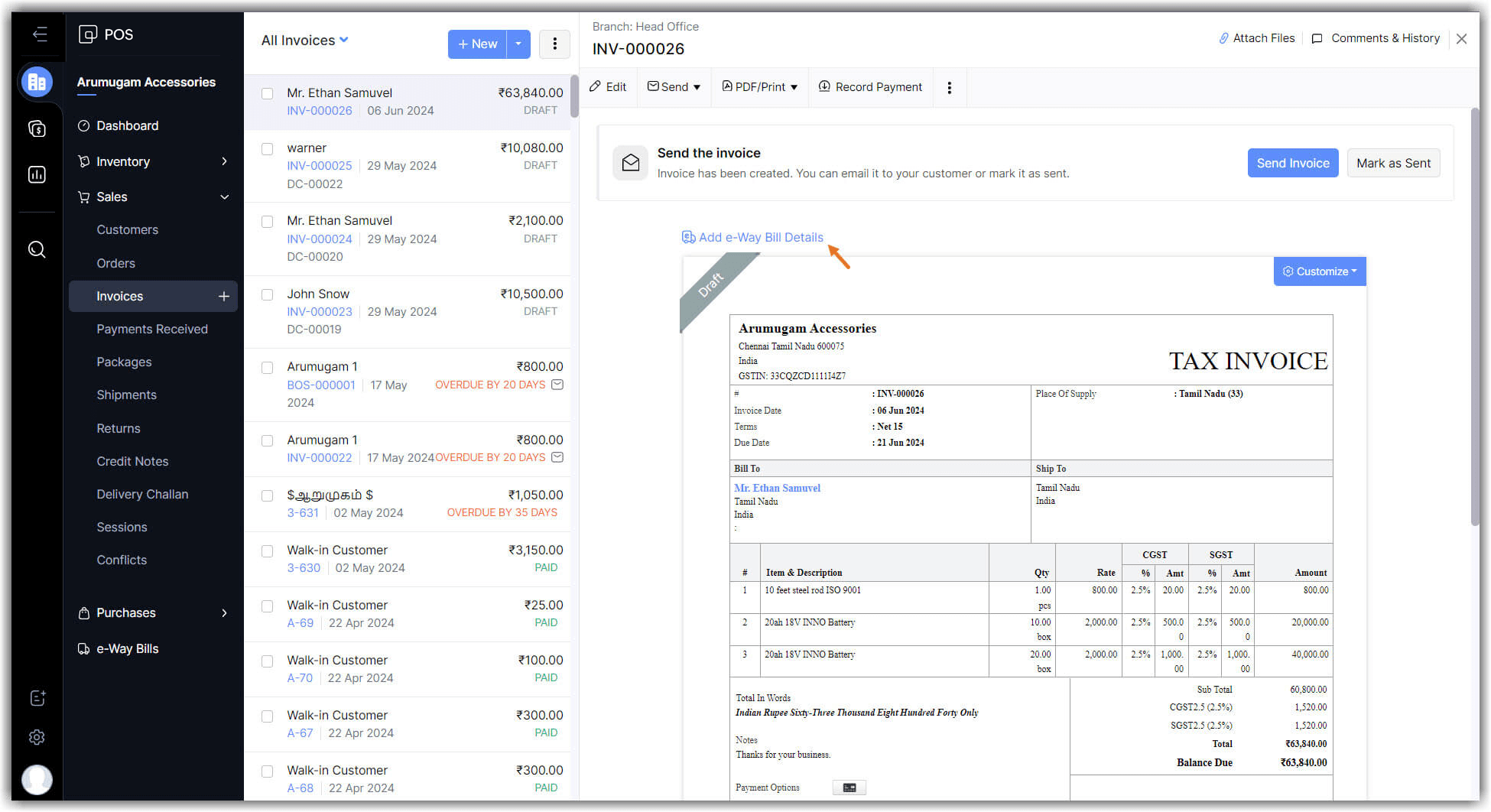Open the All Invoices filter dropdown
This screenshot has height=812, width=1491.
(x=304, y=41)
